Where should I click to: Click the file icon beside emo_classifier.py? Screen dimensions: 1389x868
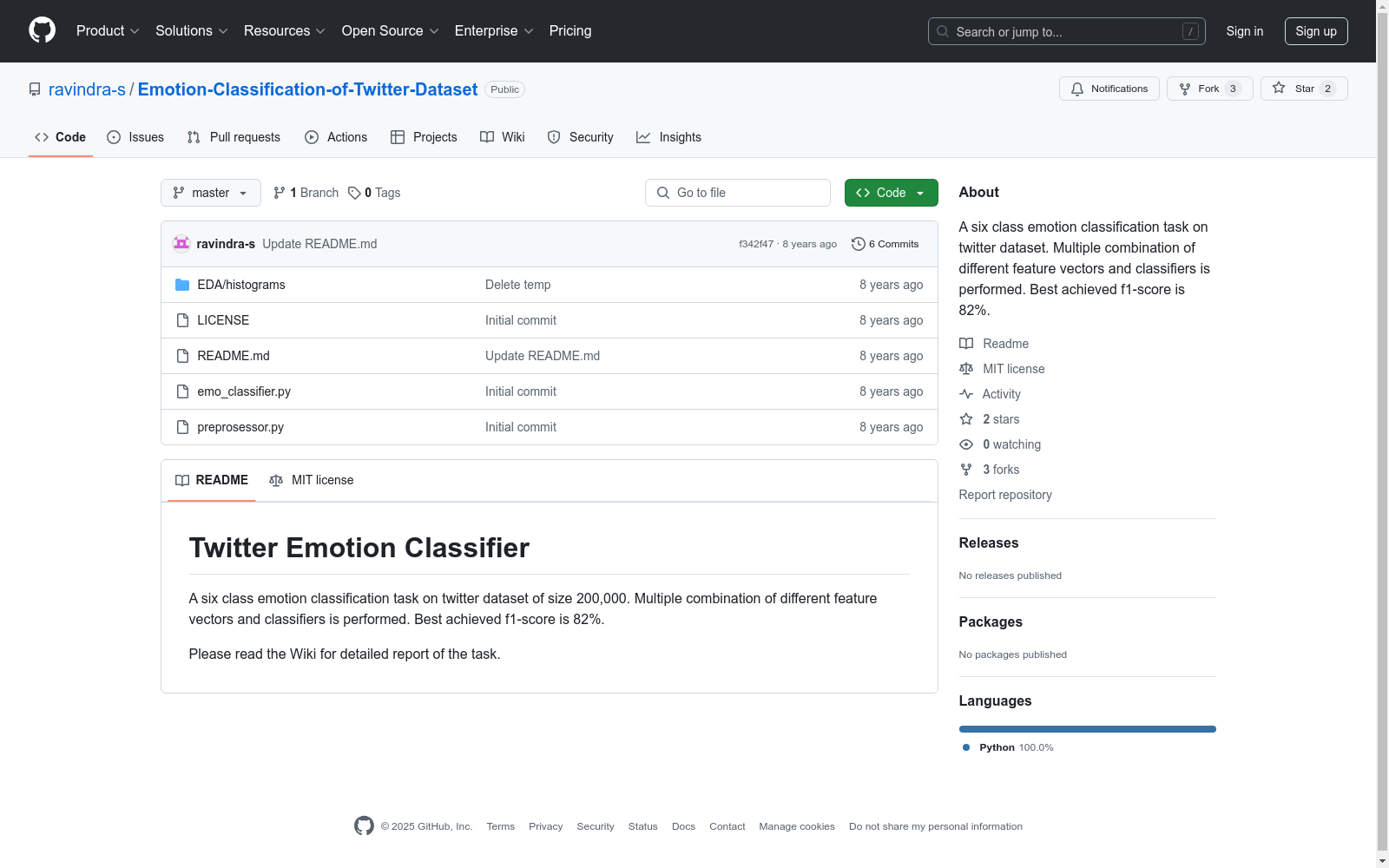click(x=182, y=391)
